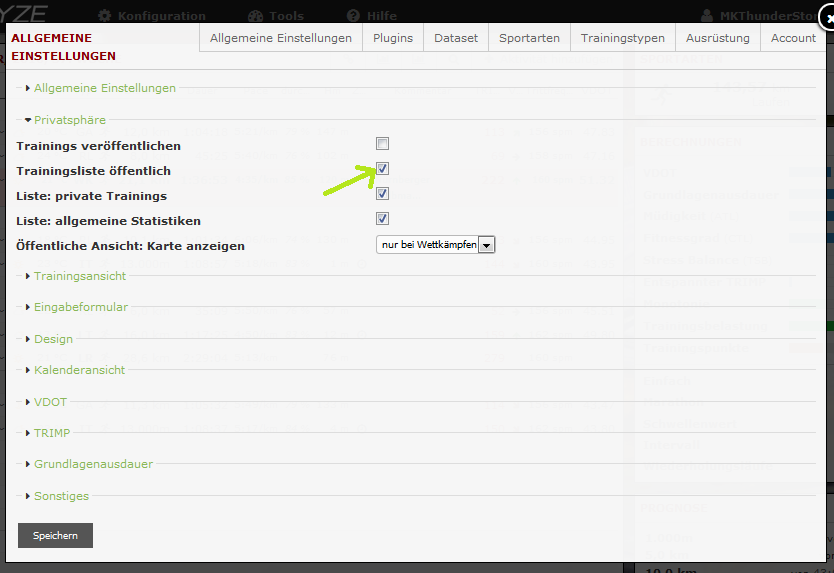
Task: Expand the Trainingsansicht section
Action: click(79, 275)
